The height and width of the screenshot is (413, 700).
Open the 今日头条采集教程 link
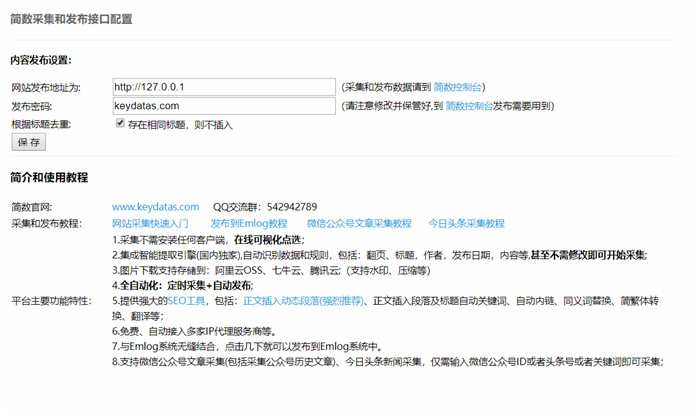coord(466,223)
